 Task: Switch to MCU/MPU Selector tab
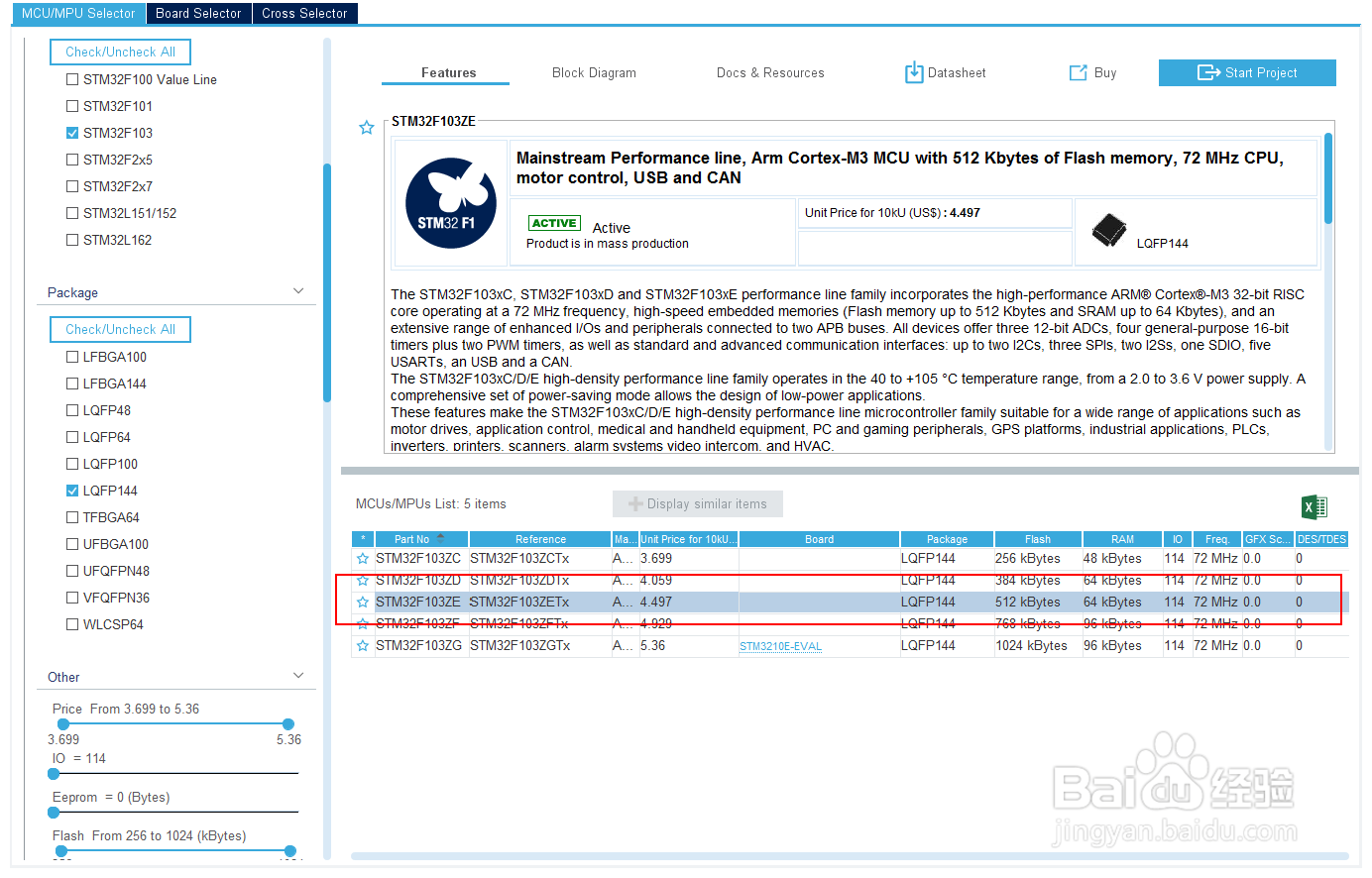78,13
